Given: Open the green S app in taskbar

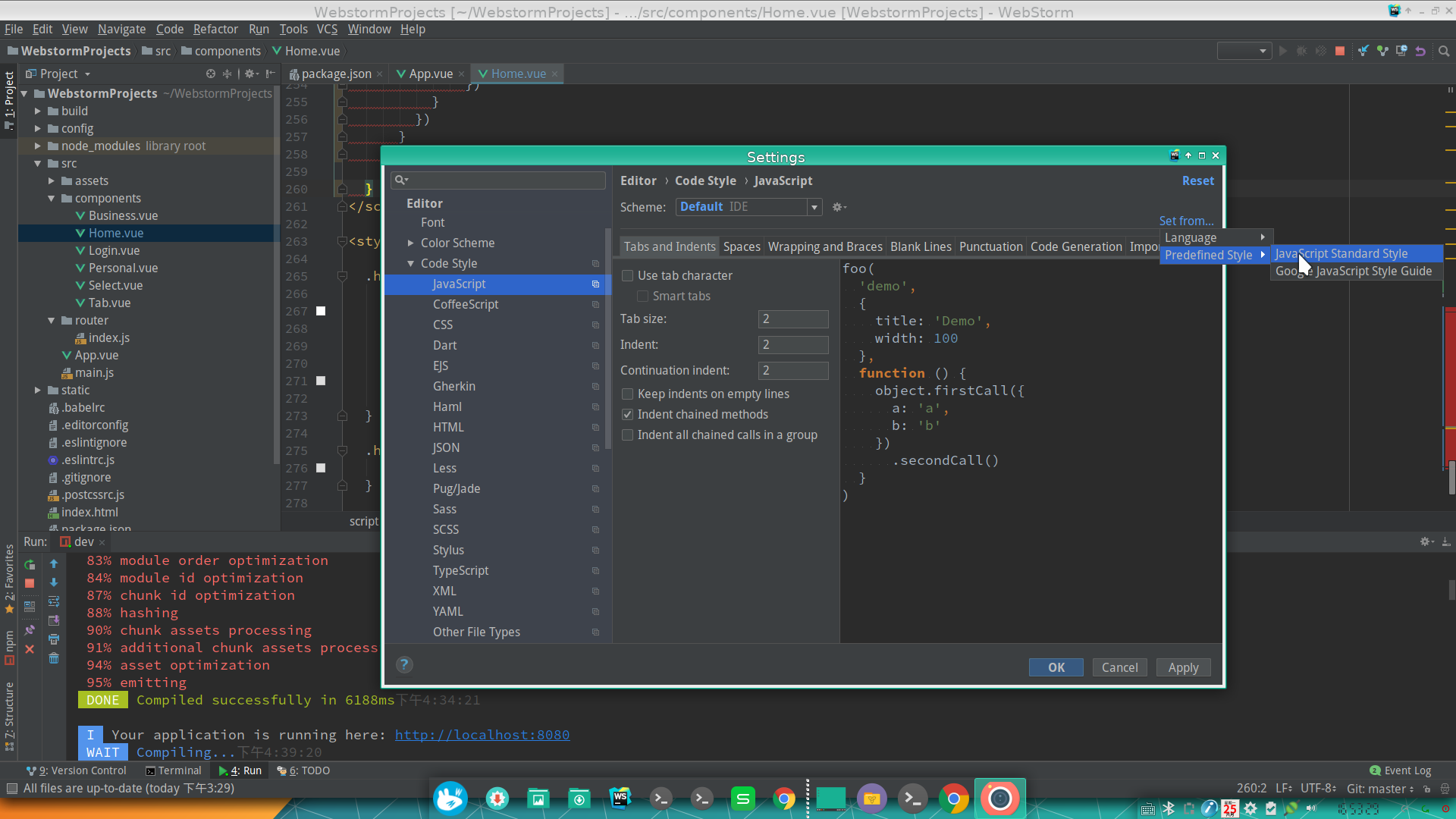Looking at the screenshot, I should point(742,798).
